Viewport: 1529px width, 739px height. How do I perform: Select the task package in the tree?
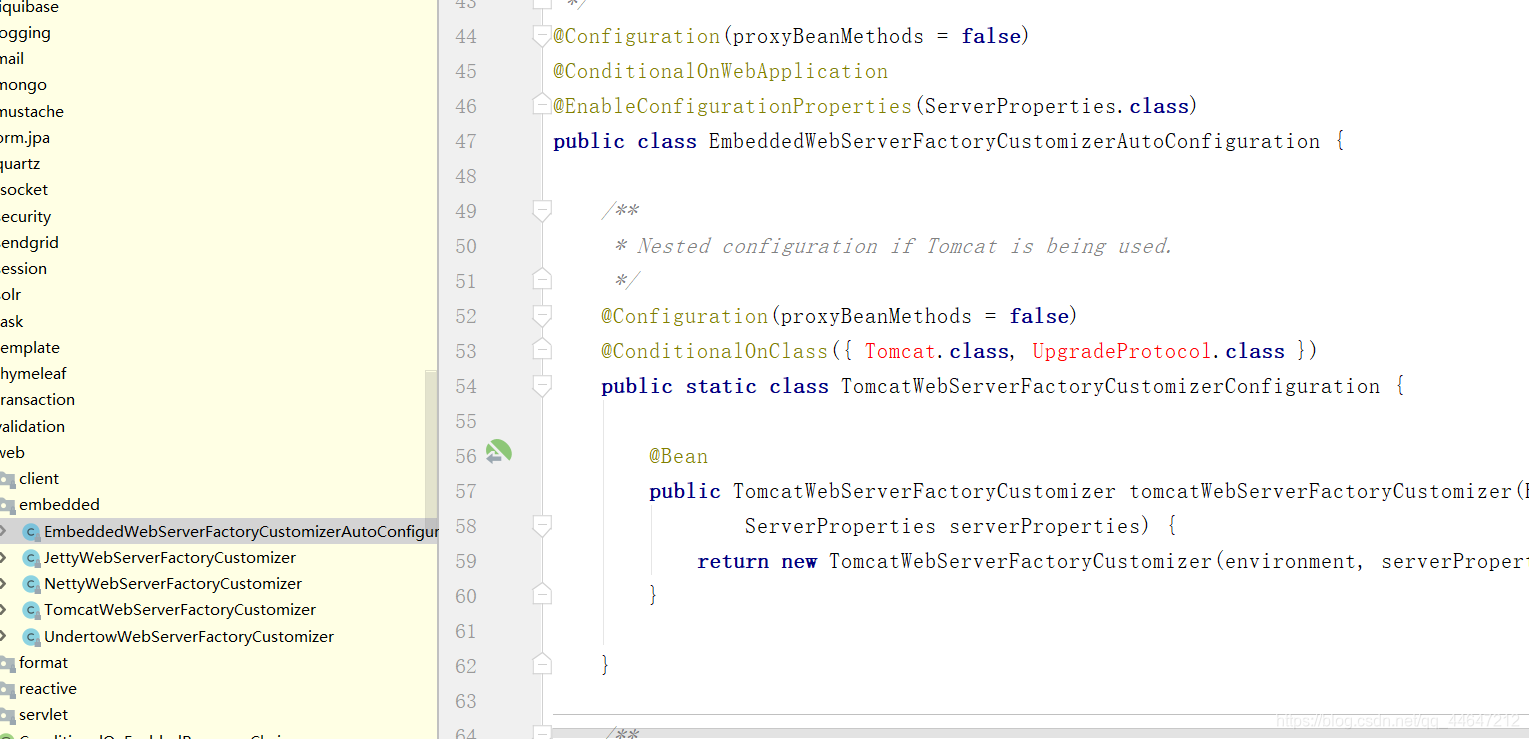tap(12, 322)
